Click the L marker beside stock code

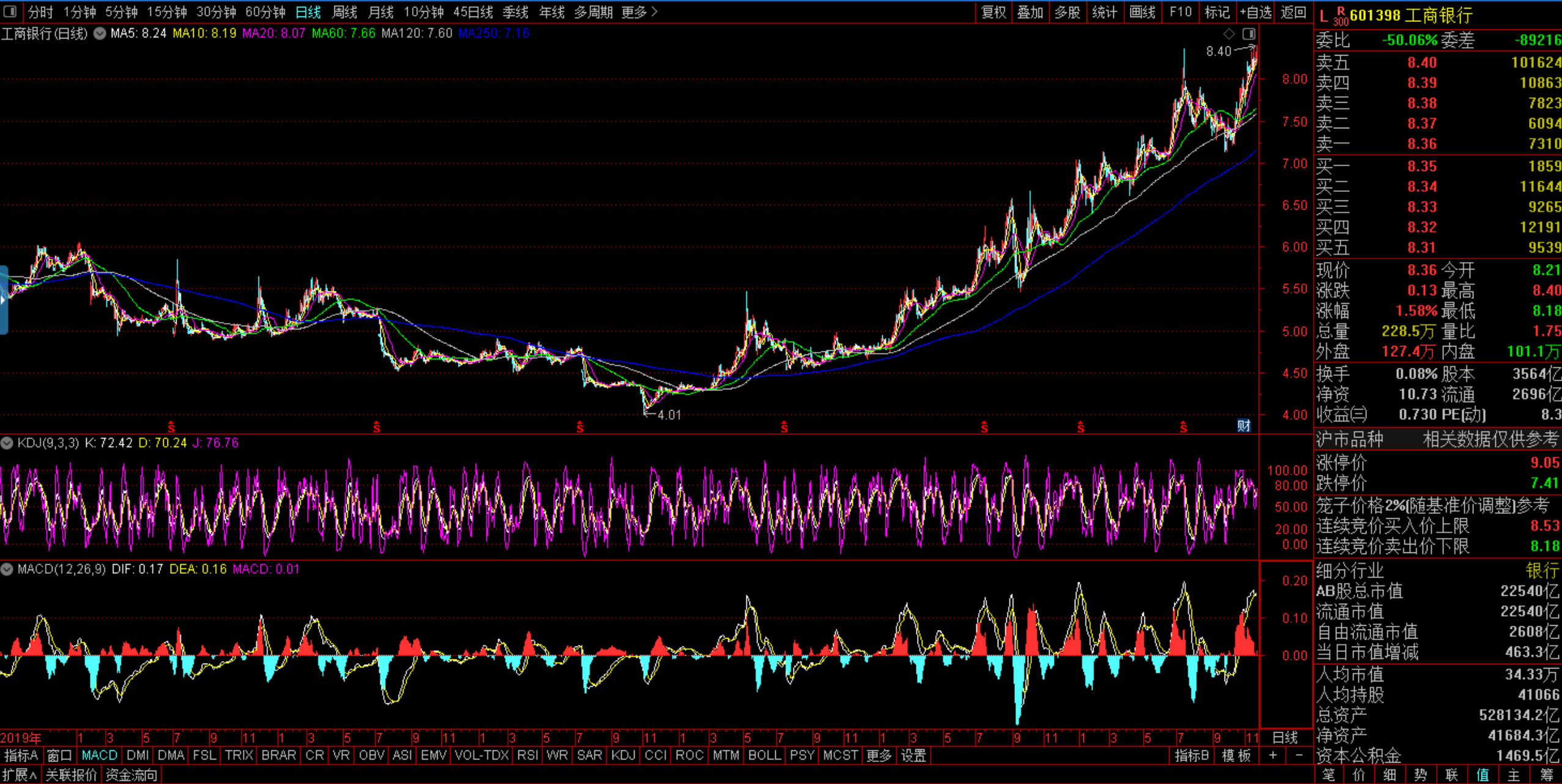[x=1324, y=16]
